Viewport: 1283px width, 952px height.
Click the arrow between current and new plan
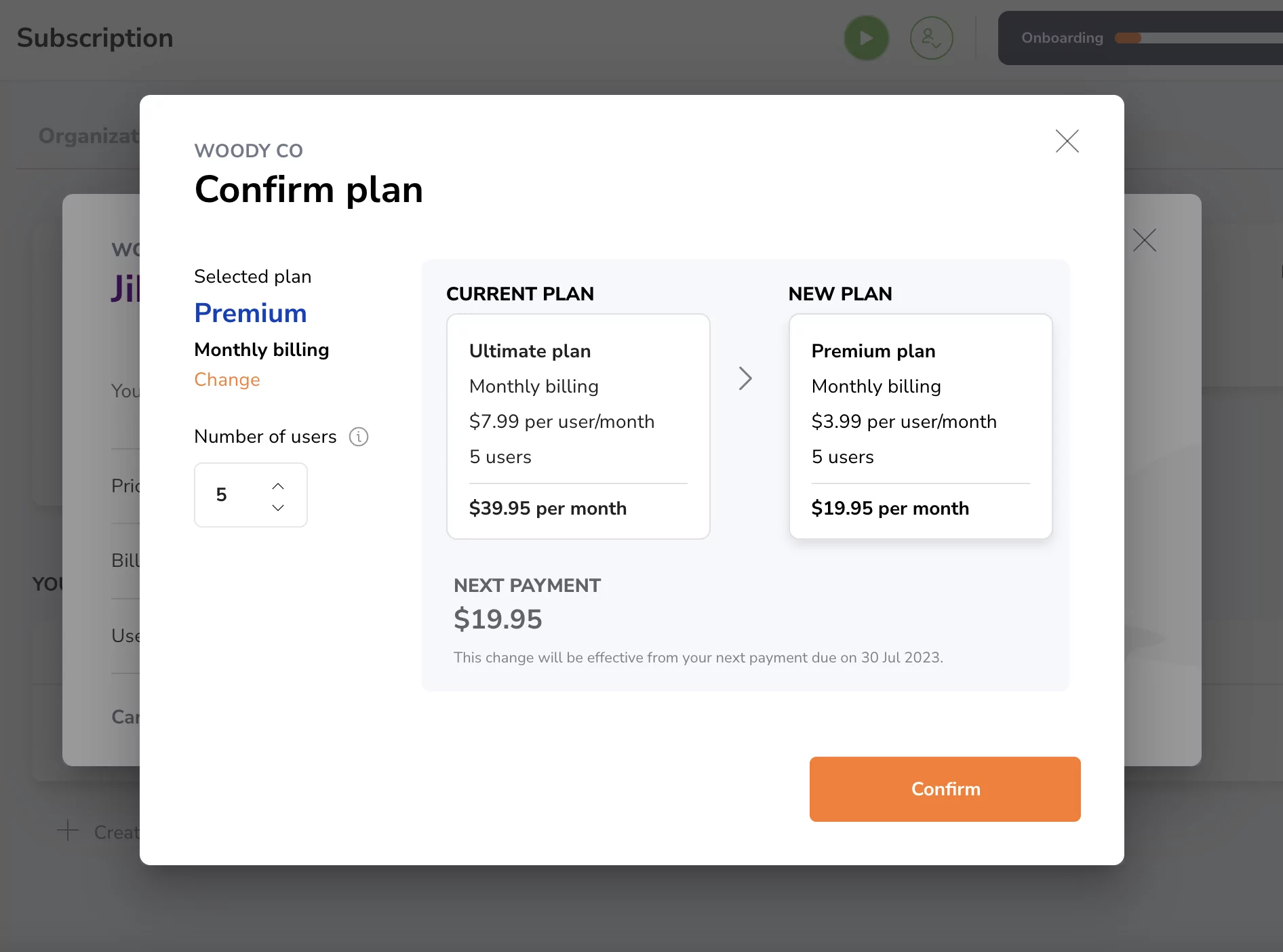(x=745, y=378)
